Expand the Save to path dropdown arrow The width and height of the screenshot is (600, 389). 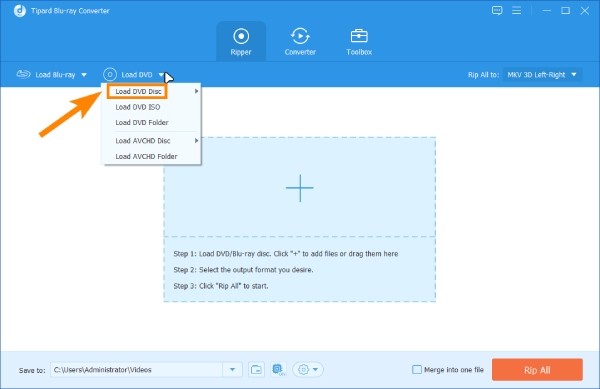[232, 369]
